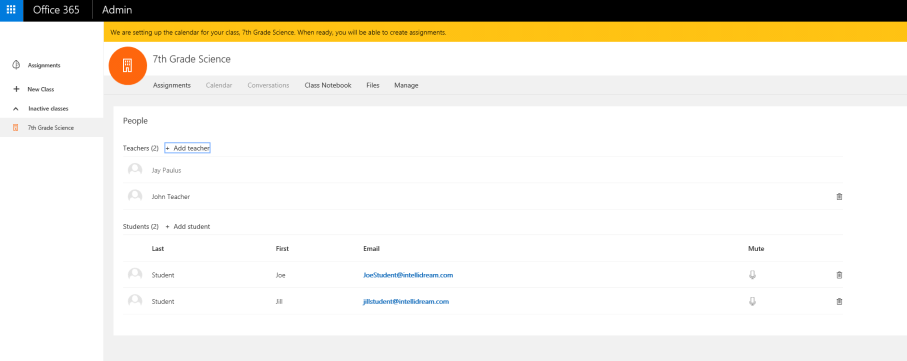Click the Add teacher button
The image size is (907, 361).
[x=187, y=149]
